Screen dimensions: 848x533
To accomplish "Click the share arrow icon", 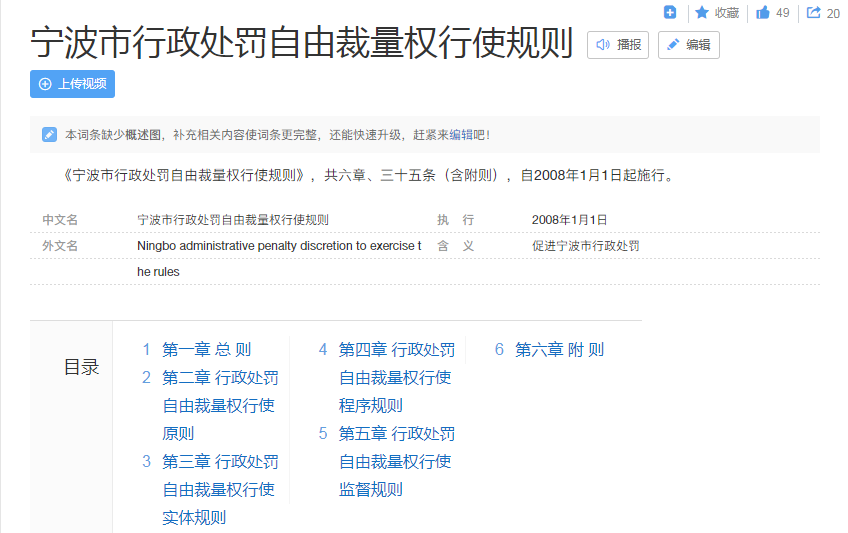I will click(813, 13).
